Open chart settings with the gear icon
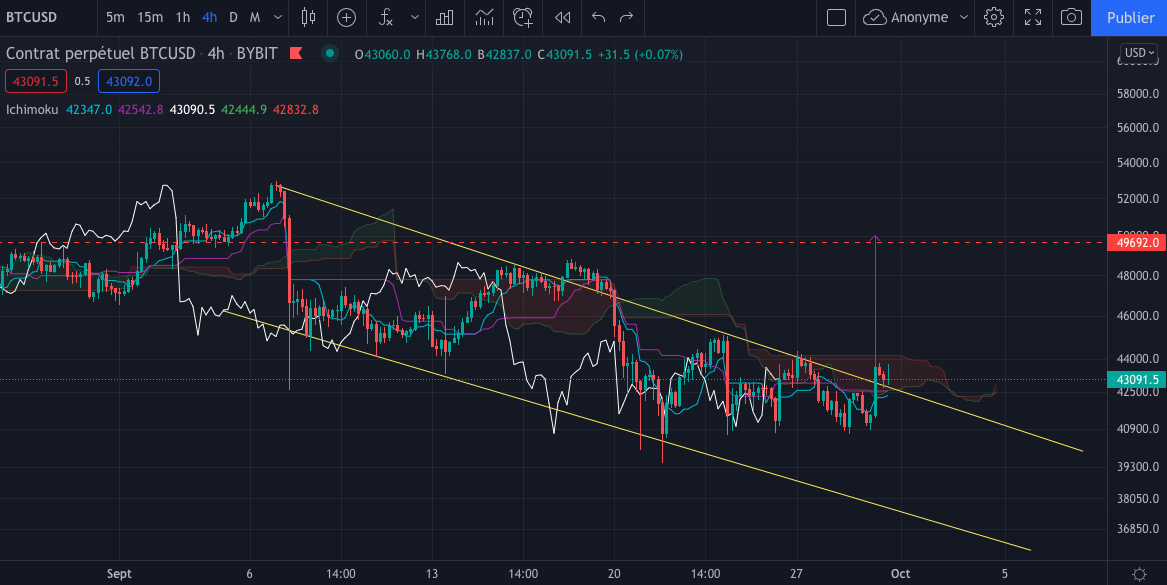This screenshot has width=1167, height=585. (x=993, y=17)
